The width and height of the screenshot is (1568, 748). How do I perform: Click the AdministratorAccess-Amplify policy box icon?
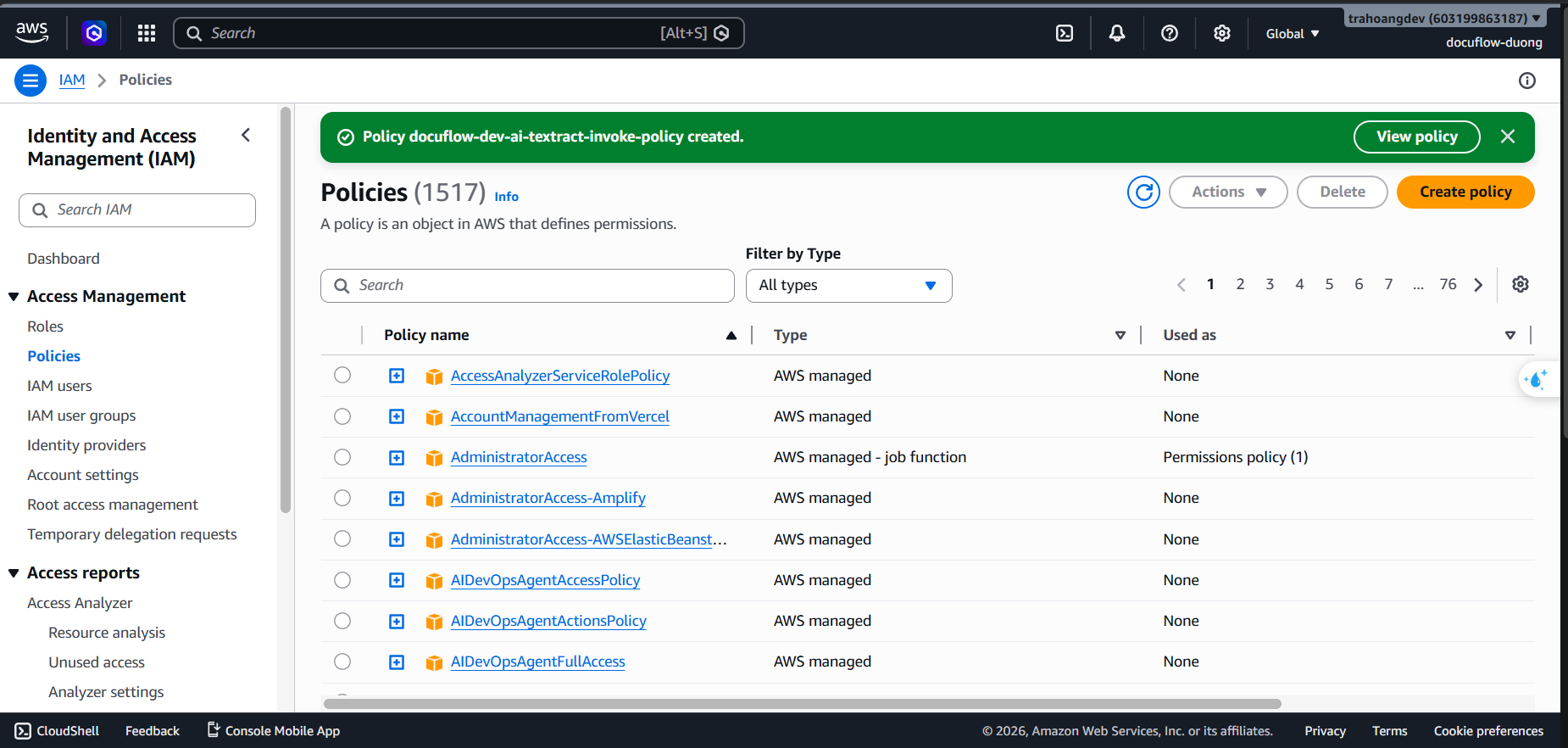point(434,499)
